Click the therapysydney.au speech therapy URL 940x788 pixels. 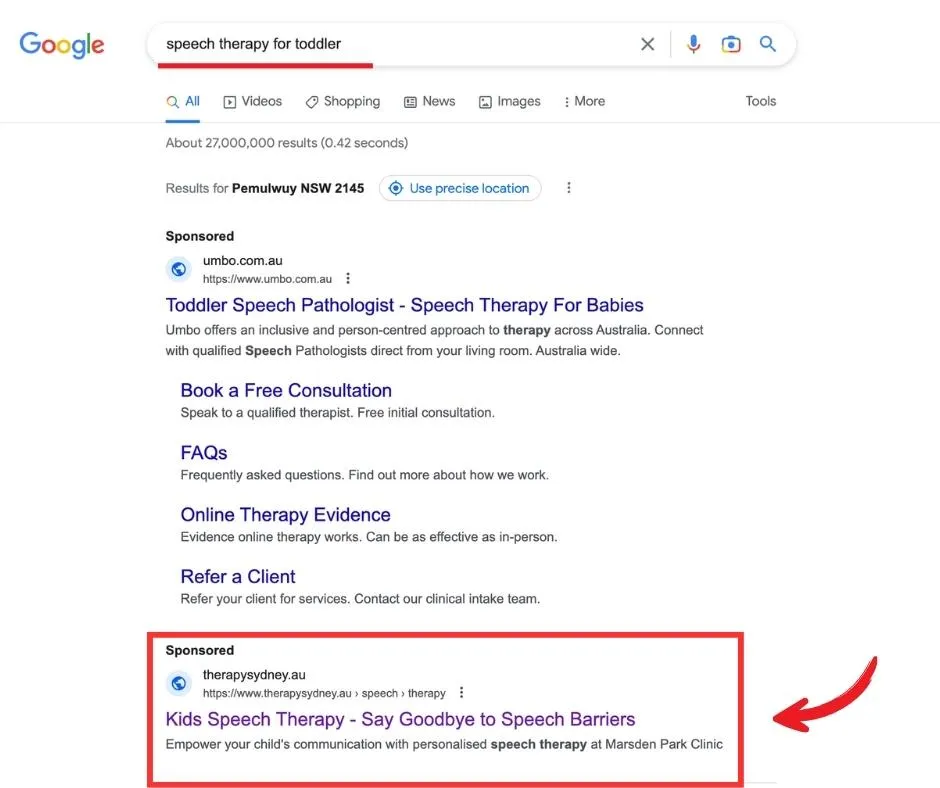324,693
